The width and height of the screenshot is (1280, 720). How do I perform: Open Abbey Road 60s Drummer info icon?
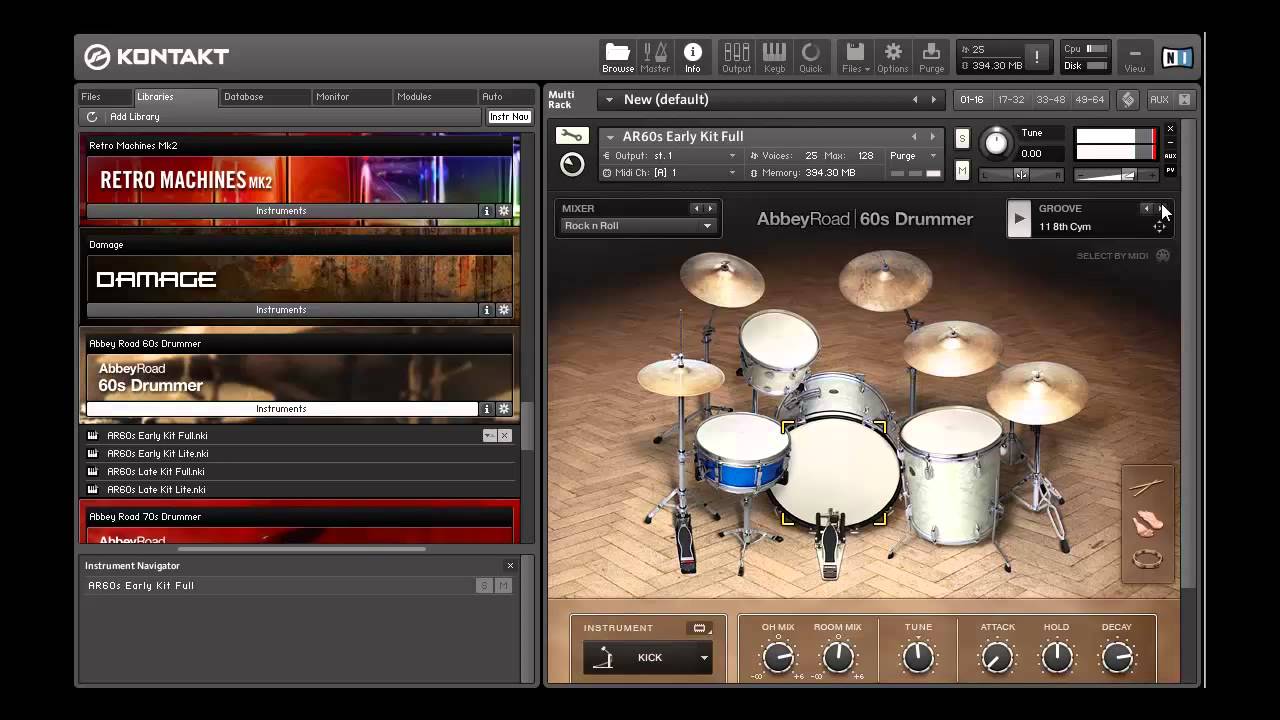tap(487, 409)
